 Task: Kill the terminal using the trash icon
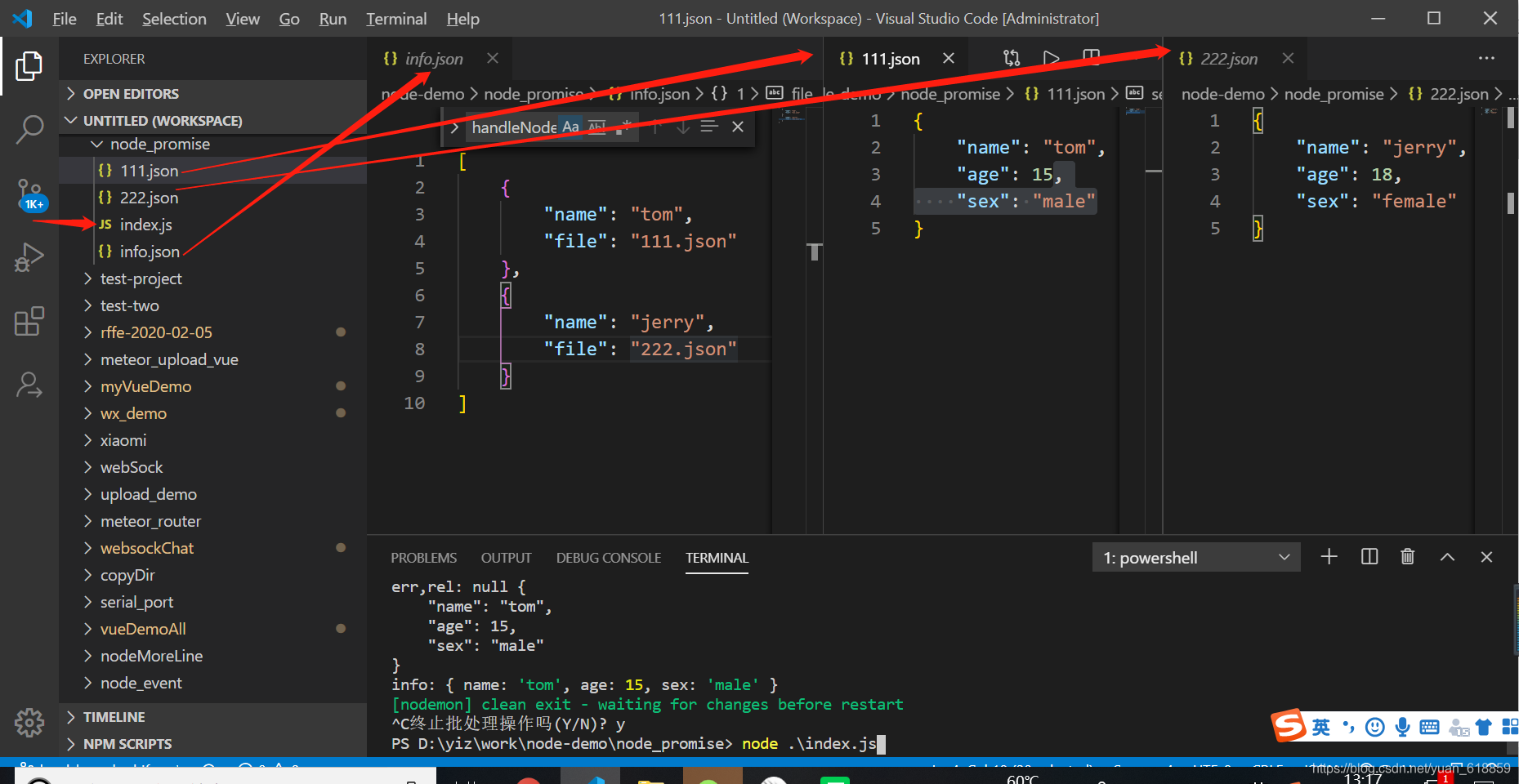click(1407, 557)
